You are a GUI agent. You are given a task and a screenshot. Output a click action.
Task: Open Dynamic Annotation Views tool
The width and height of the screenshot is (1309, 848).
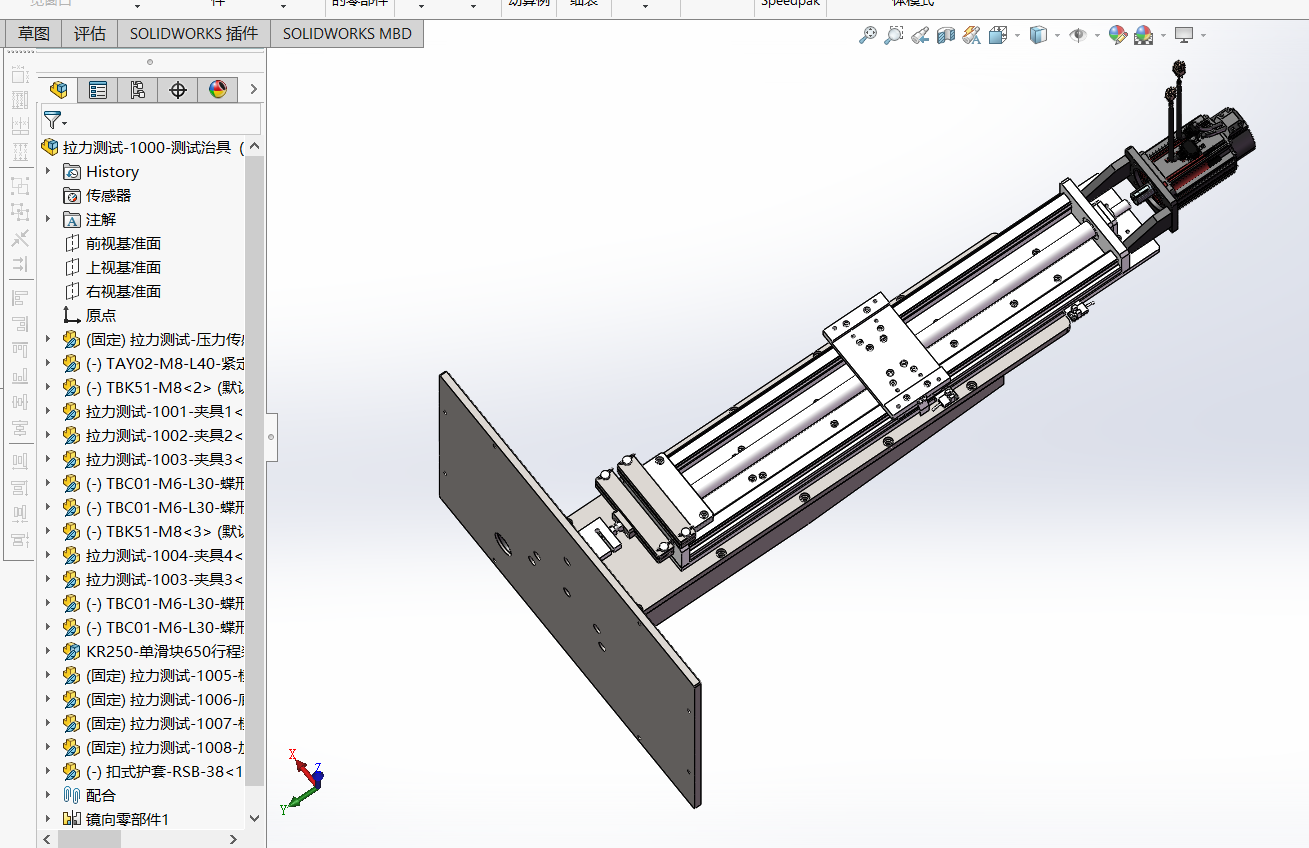pyautogui.click(x=971, y=35)
